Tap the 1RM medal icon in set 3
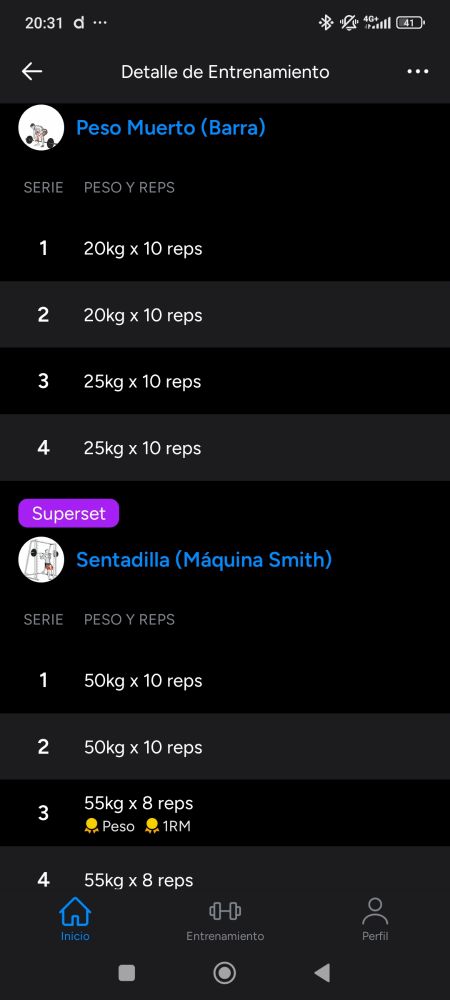Viewport: 450px width, 1000px height. [x=152, y=827]
